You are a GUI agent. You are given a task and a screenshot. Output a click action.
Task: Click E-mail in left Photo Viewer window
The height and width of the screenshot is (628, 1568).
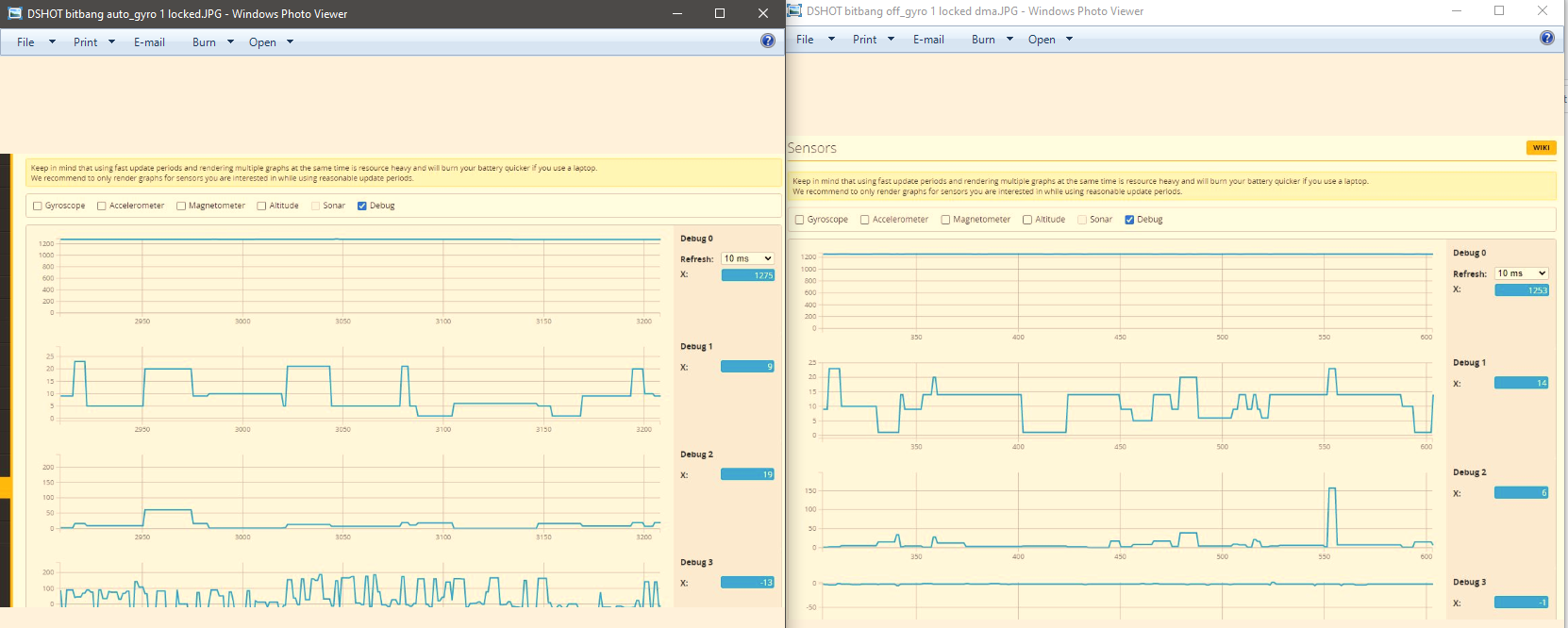pos(149,42)
